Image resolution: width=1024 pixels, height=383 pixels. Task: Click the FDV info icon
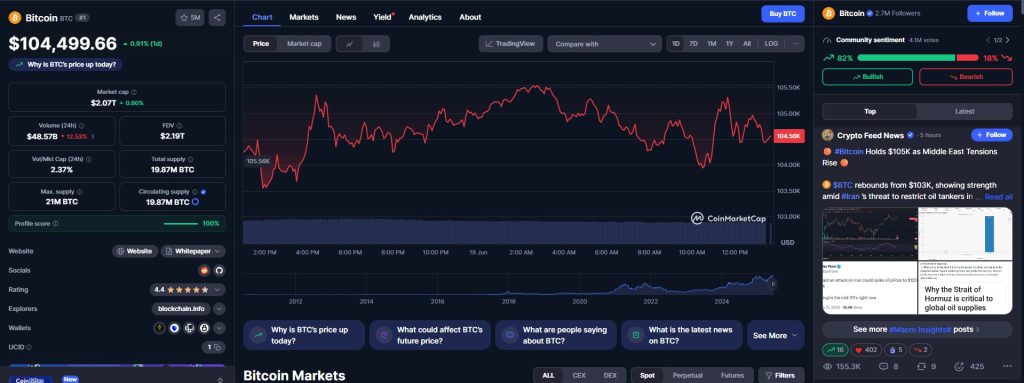(179, 125)
